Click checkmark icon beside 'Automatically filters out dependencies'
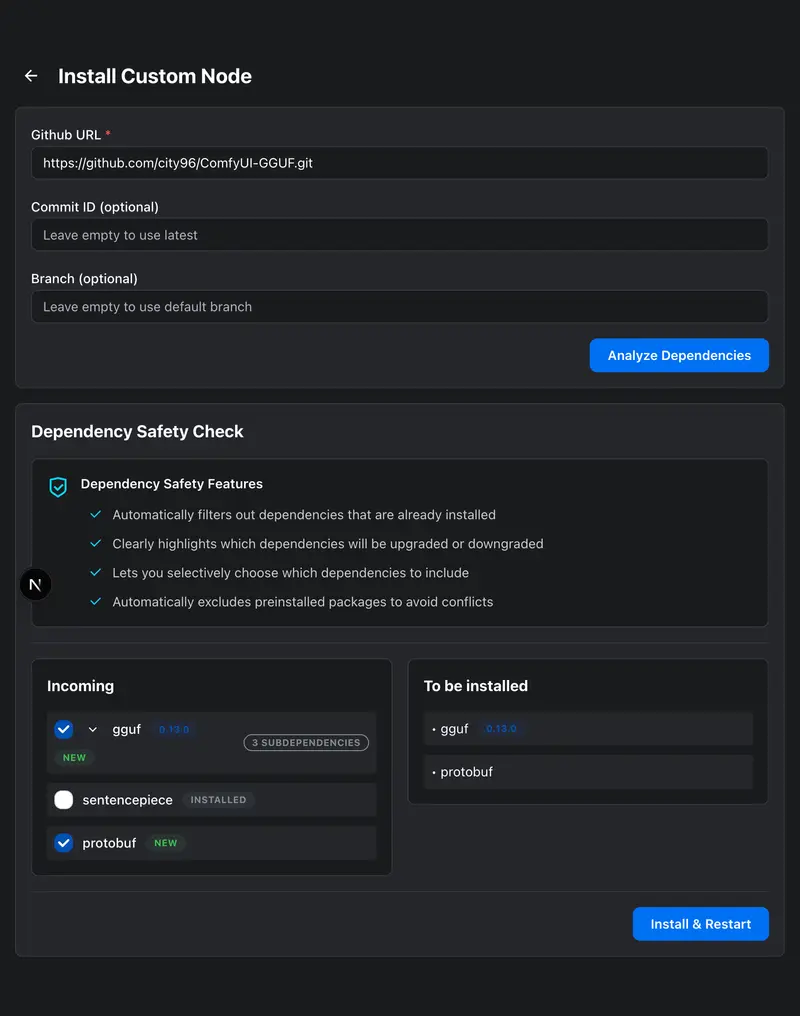Screen dimensions: 800x1016 [x=96, y=514]
